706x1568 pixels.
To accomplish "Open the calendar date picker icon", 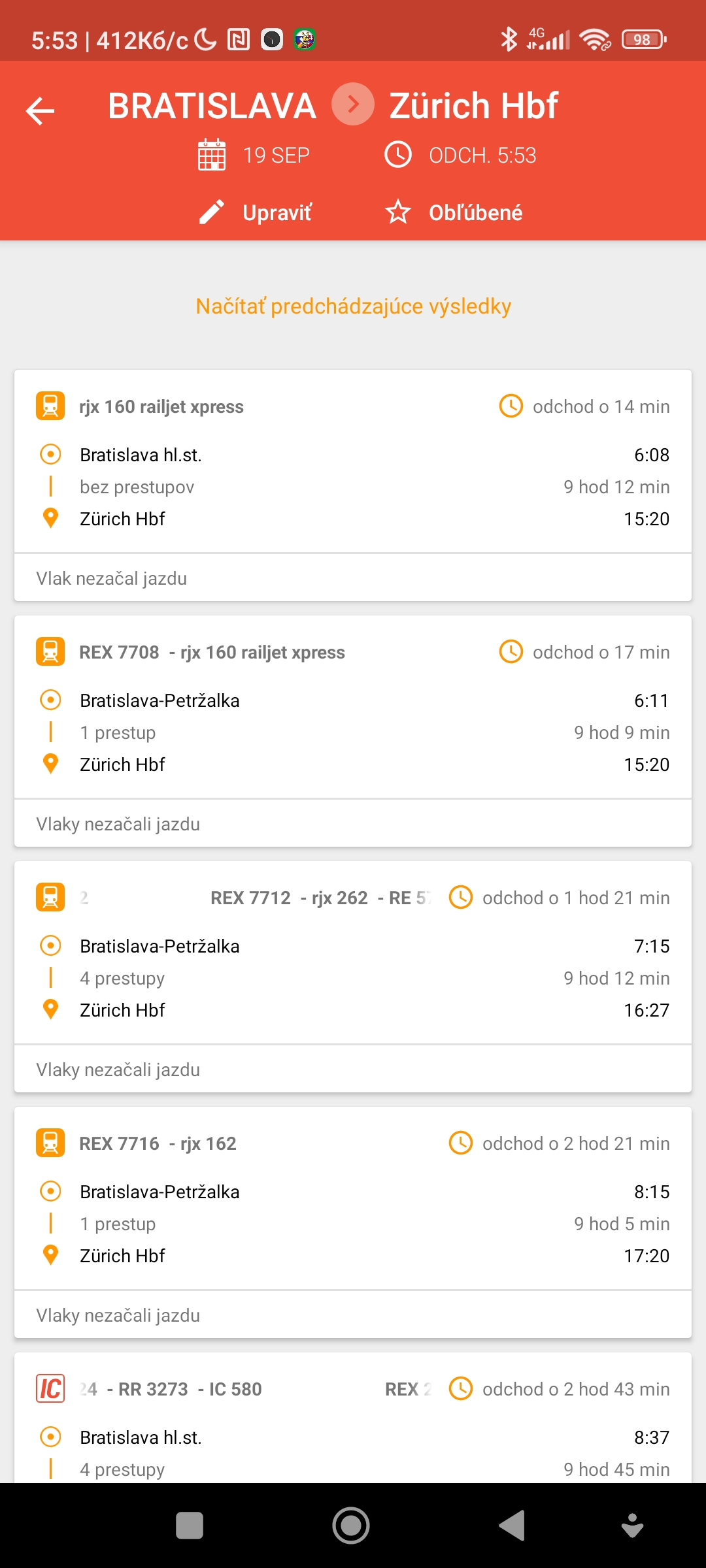I will (x=212, y=155).
